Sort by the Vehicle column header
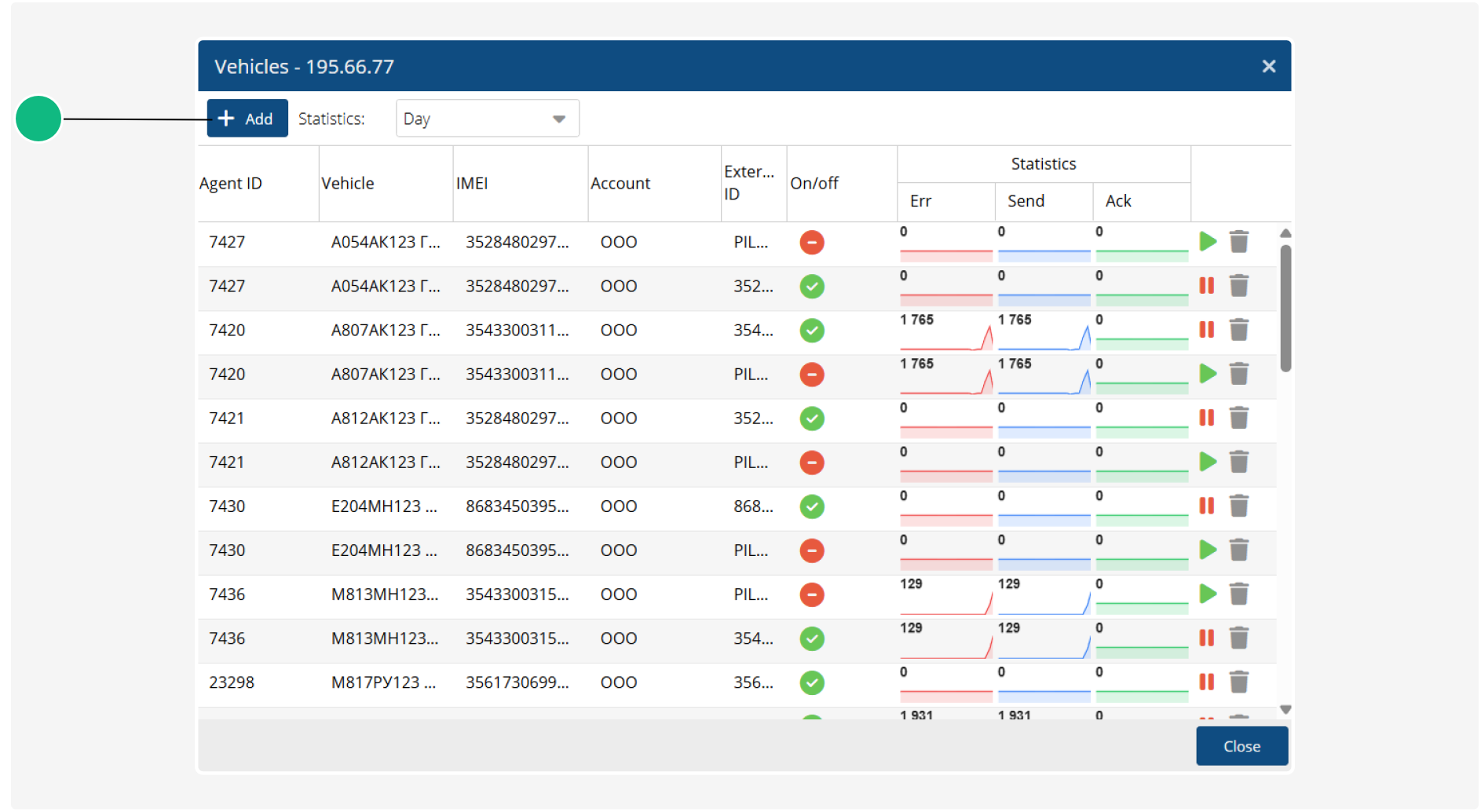 [x=386, y=184]
